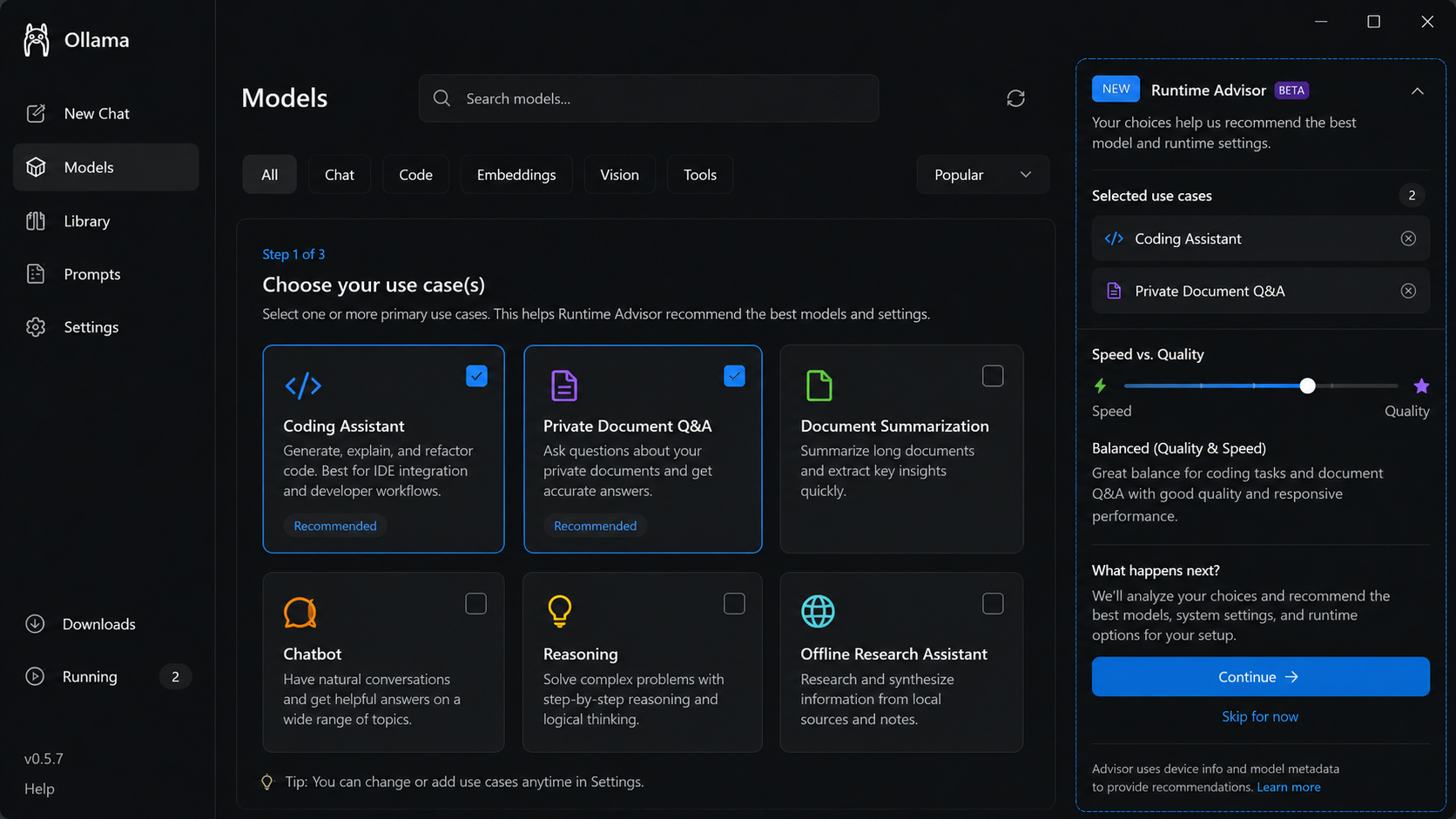Open the Library sidebar item
Viewport: 1456px width, 819px height.
tap(105, 221)
